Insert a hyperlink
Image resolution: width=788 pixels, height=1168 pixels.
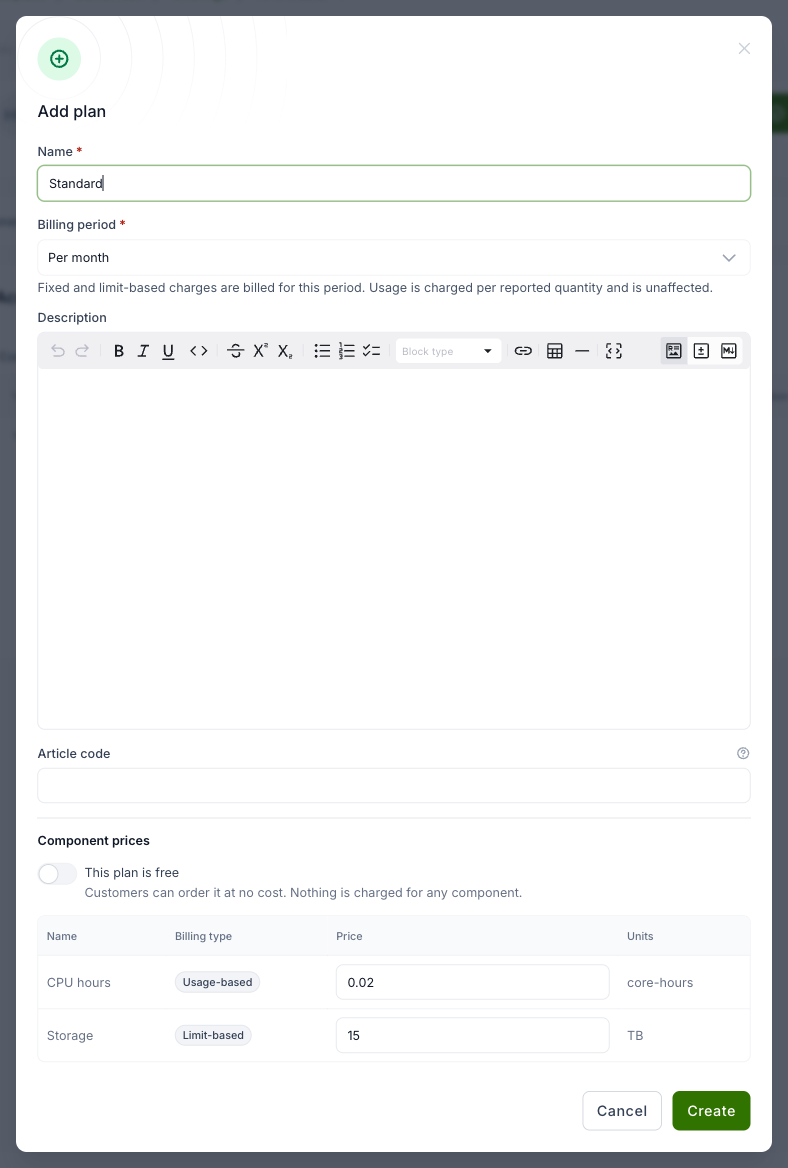tap(523, 351)
